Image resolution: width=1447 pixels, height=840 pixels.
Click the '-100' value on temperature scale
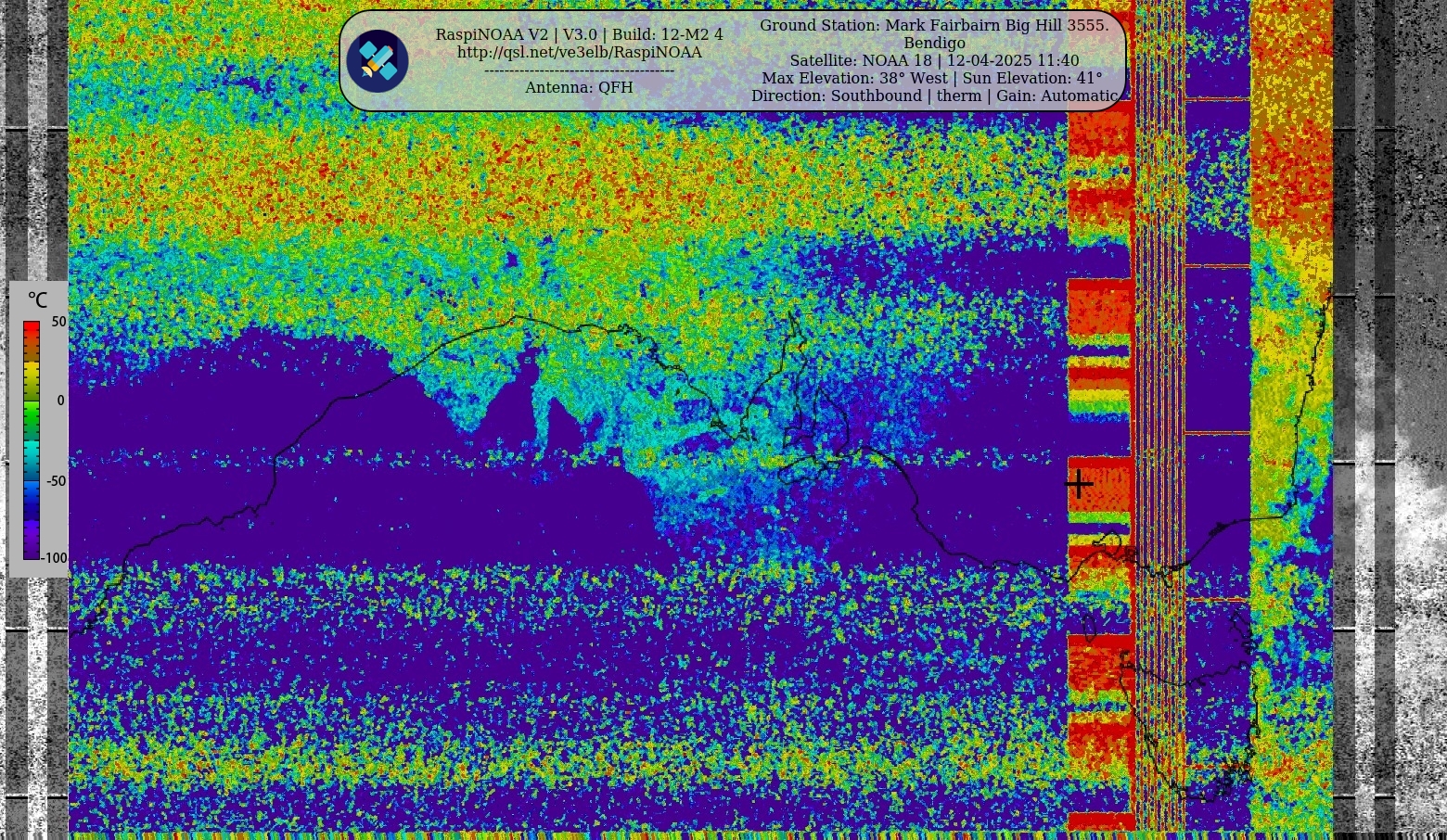click(55, 558)
